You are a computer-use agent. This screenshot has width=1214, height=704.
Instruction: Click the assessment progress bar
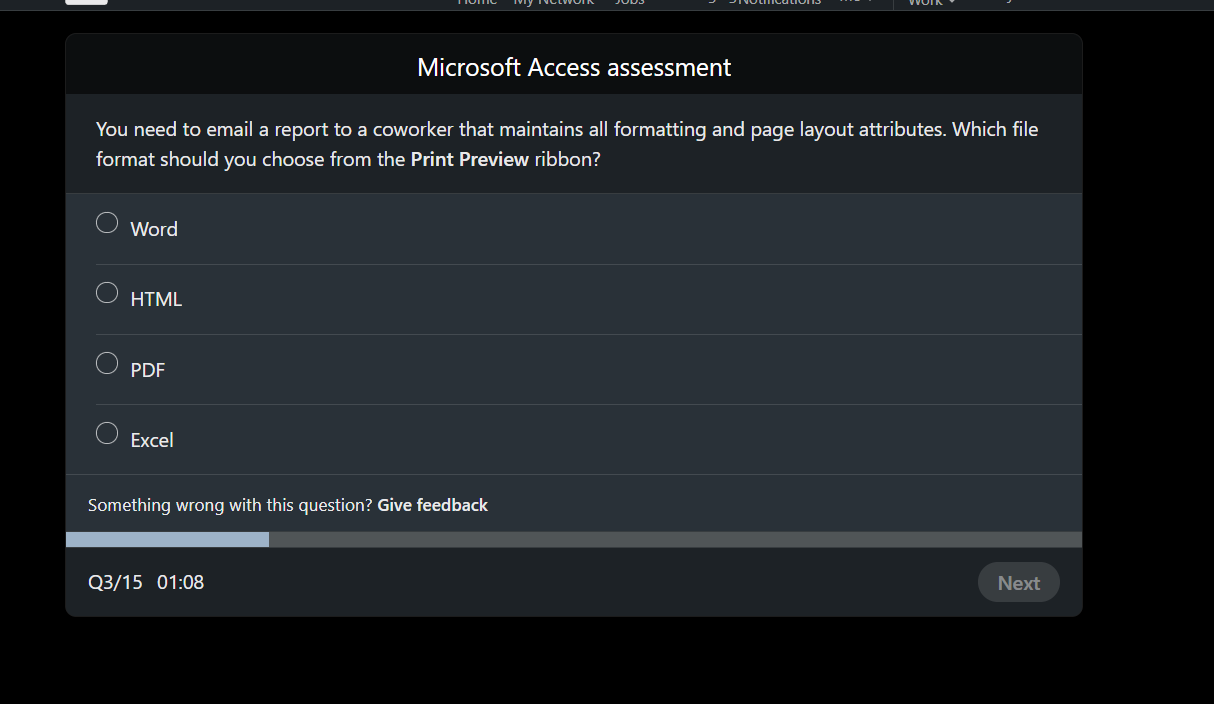(x=573, y=539)
